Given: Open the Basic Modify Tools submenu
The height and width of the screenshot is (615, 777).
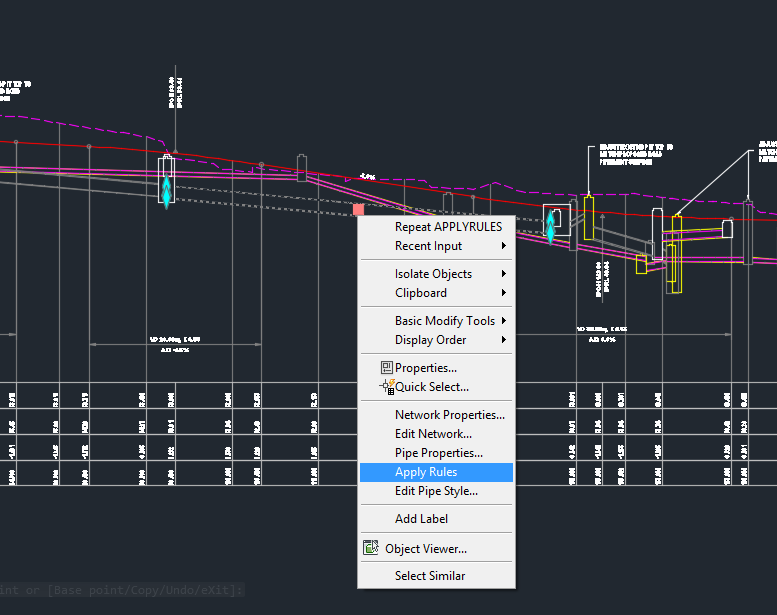Looking at the screenshot, I should [436, 321].
